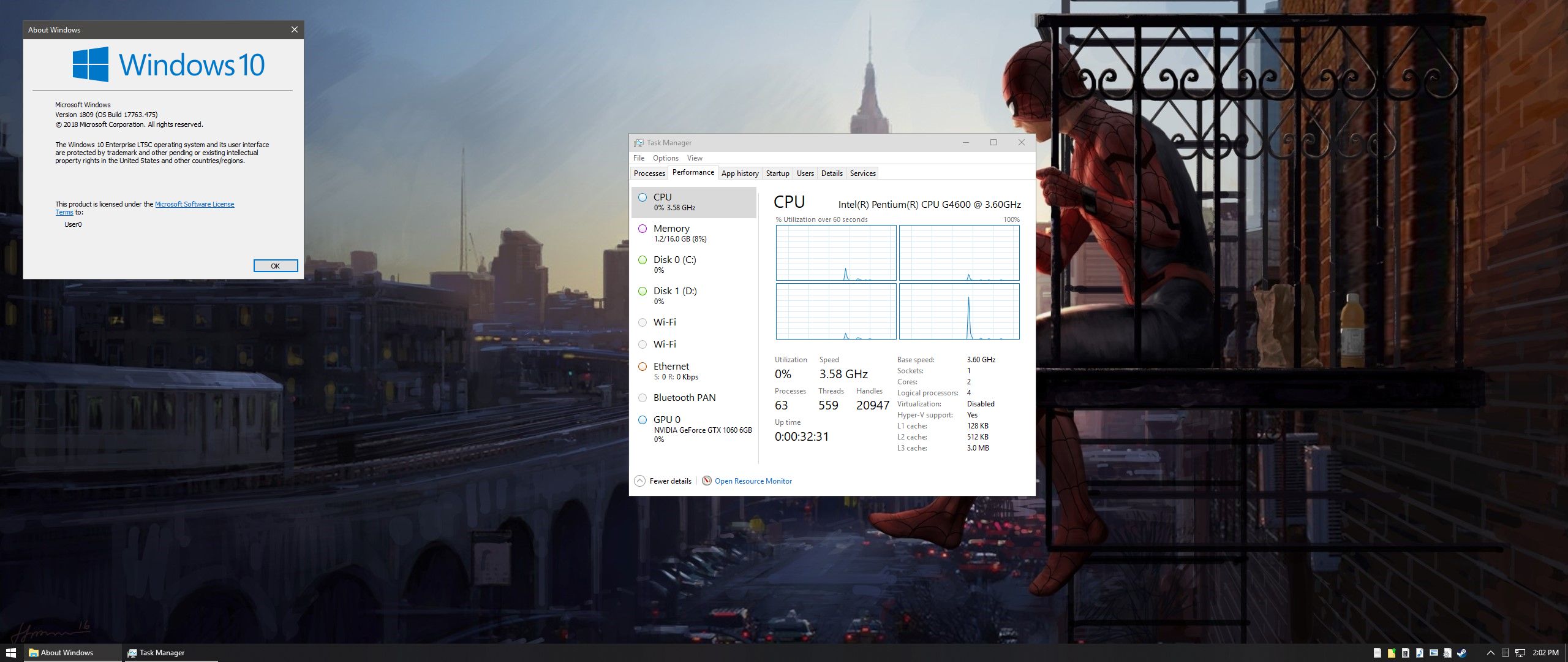Click the User0 licensee name
This screenshot has height=662, width=1568.
pos(73,224)
